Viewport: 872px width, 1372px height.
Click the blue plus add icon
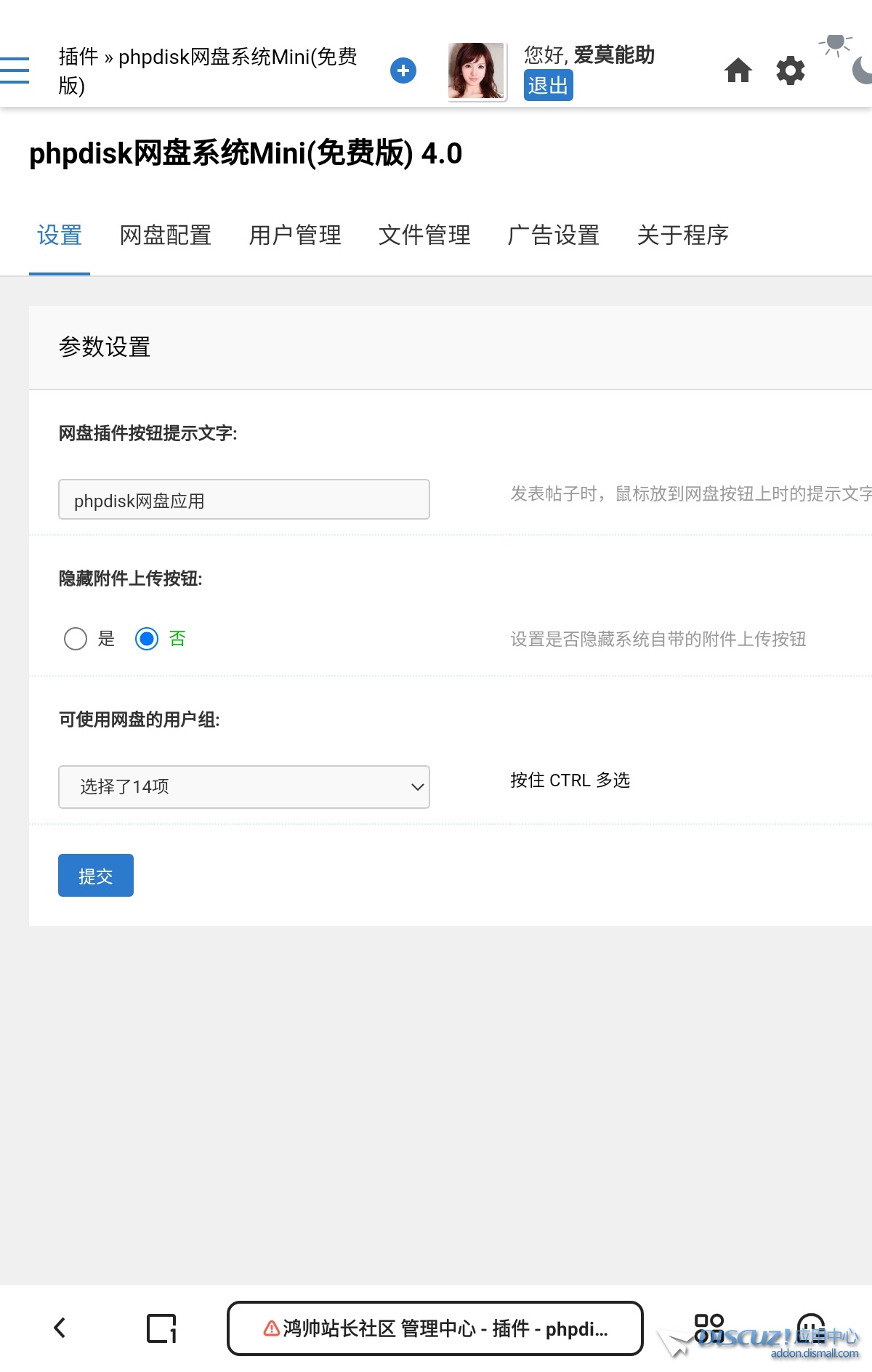tap(403, 70)
